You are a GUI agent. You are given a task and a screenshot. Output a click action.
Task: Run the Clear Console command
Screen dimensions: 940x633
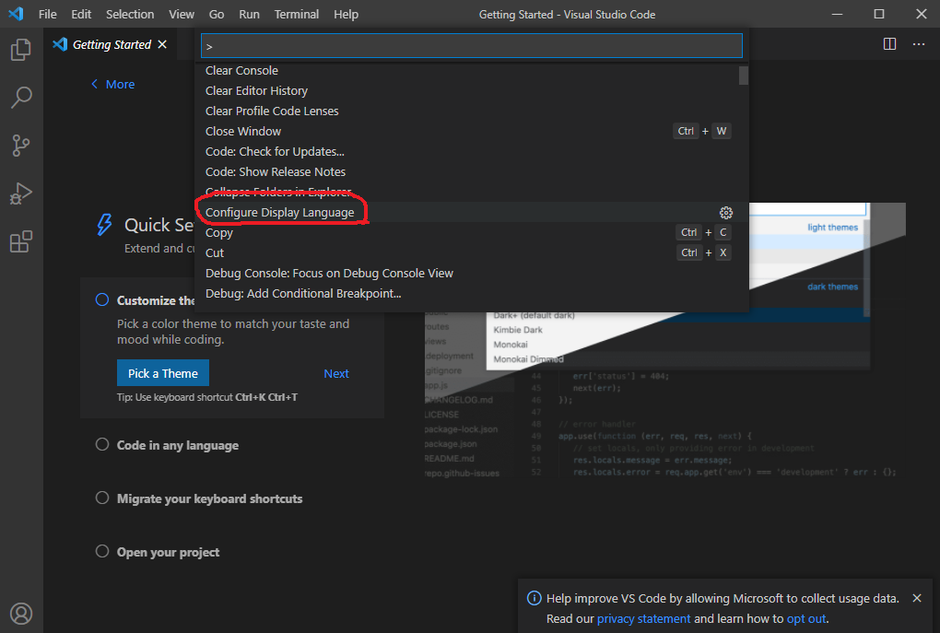point(471,71)
